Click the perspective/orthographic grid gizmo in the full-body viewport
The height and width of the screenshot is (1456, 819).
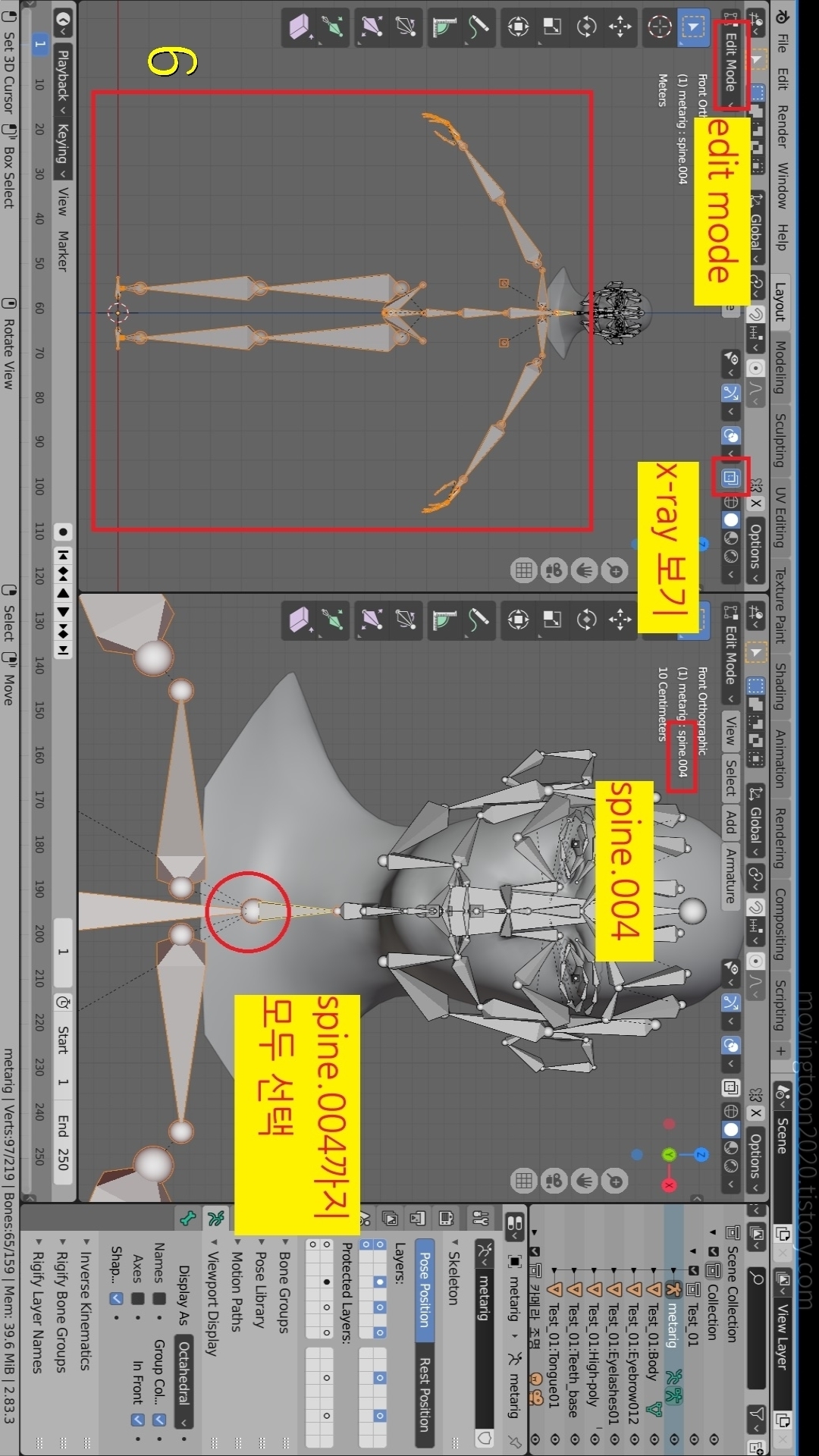pos(523,570)
